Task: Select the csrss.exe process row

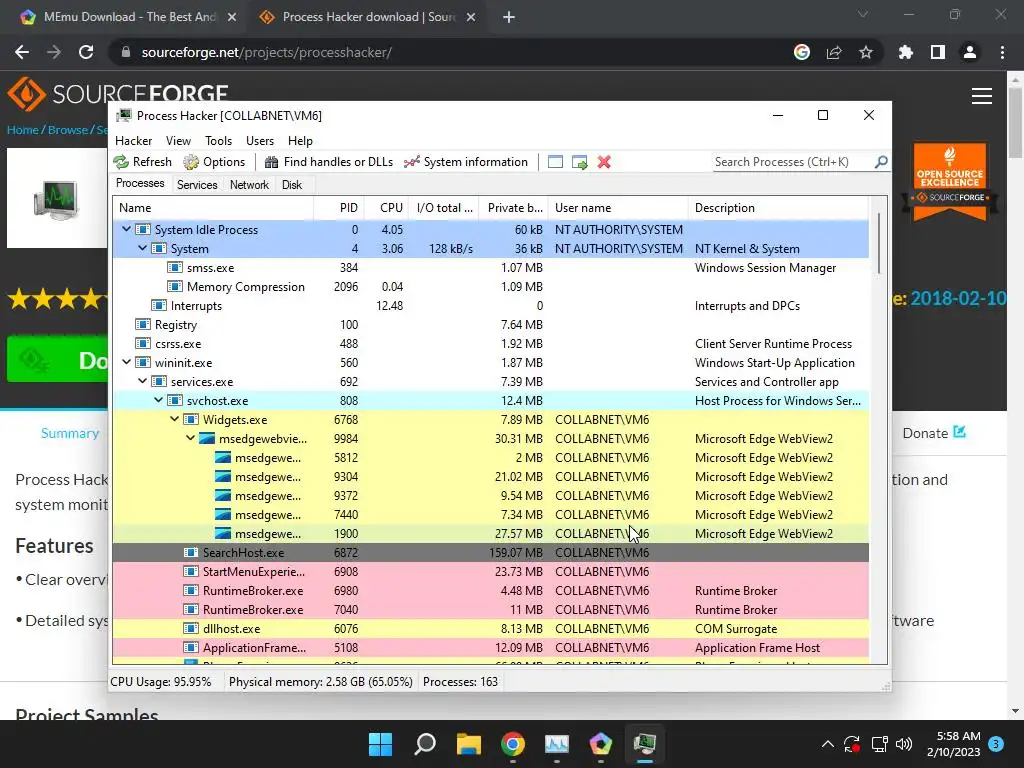Action: [x=490, y=344]
